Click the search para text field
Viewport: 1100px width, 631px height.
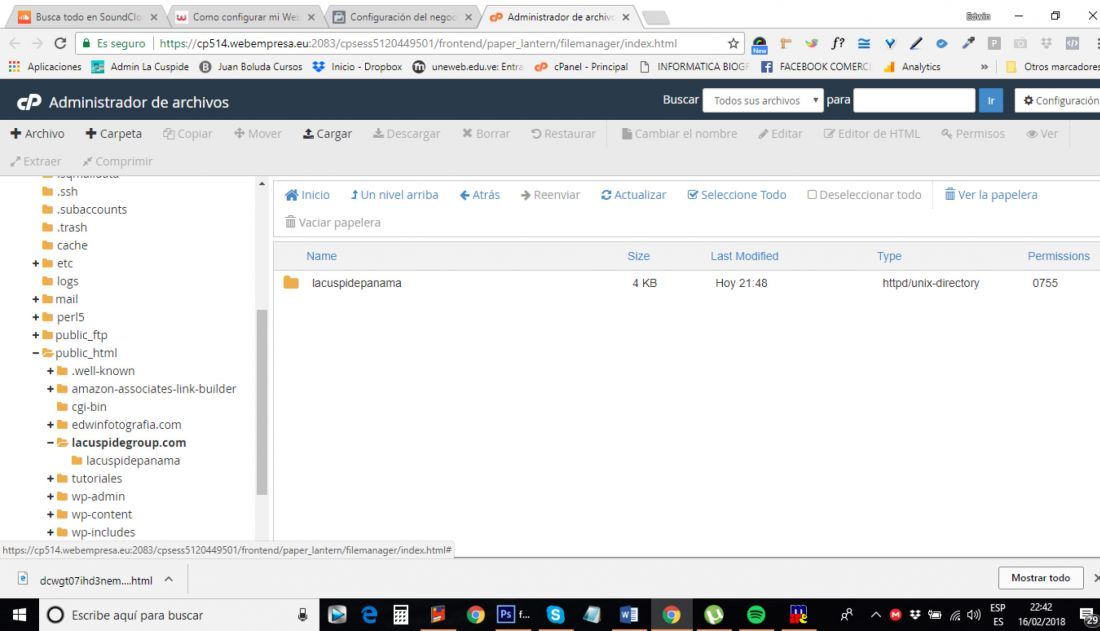tap(914, 100)
